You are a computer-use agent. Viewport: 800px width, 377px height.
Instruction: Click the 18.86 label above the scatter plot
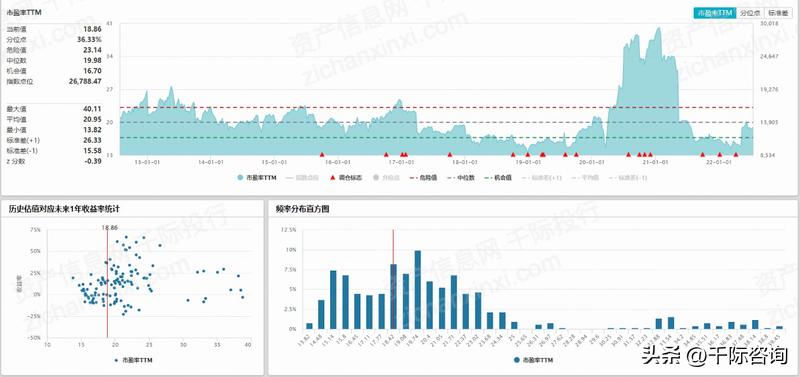tap(110, 228)
